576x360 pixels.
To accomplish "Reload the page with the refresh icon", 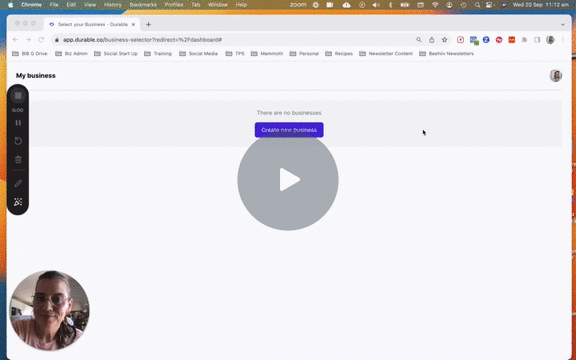I will pos(41,40).
